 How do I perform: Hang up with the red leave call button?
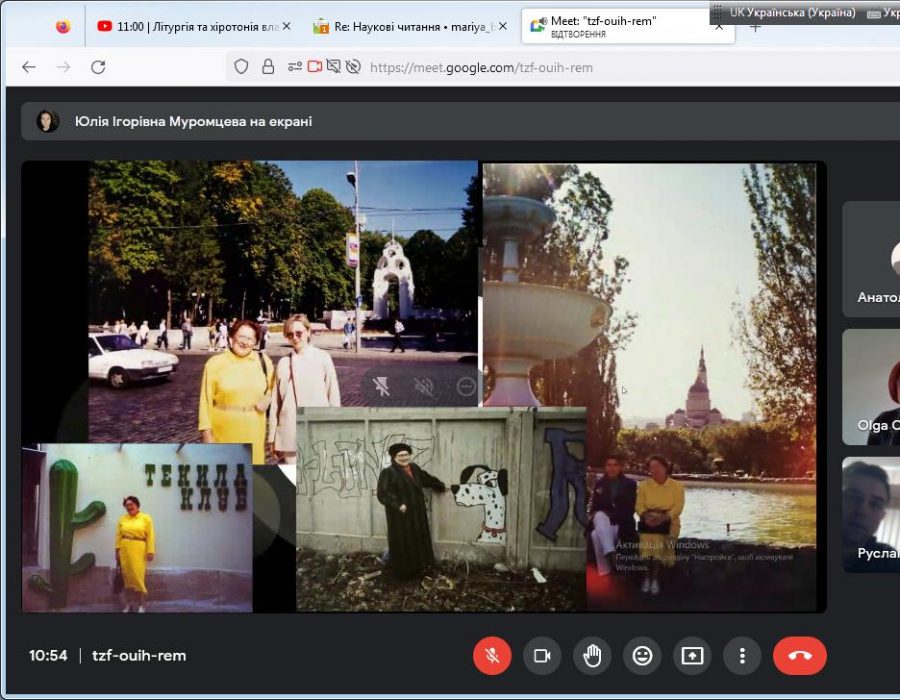(800, 656)
